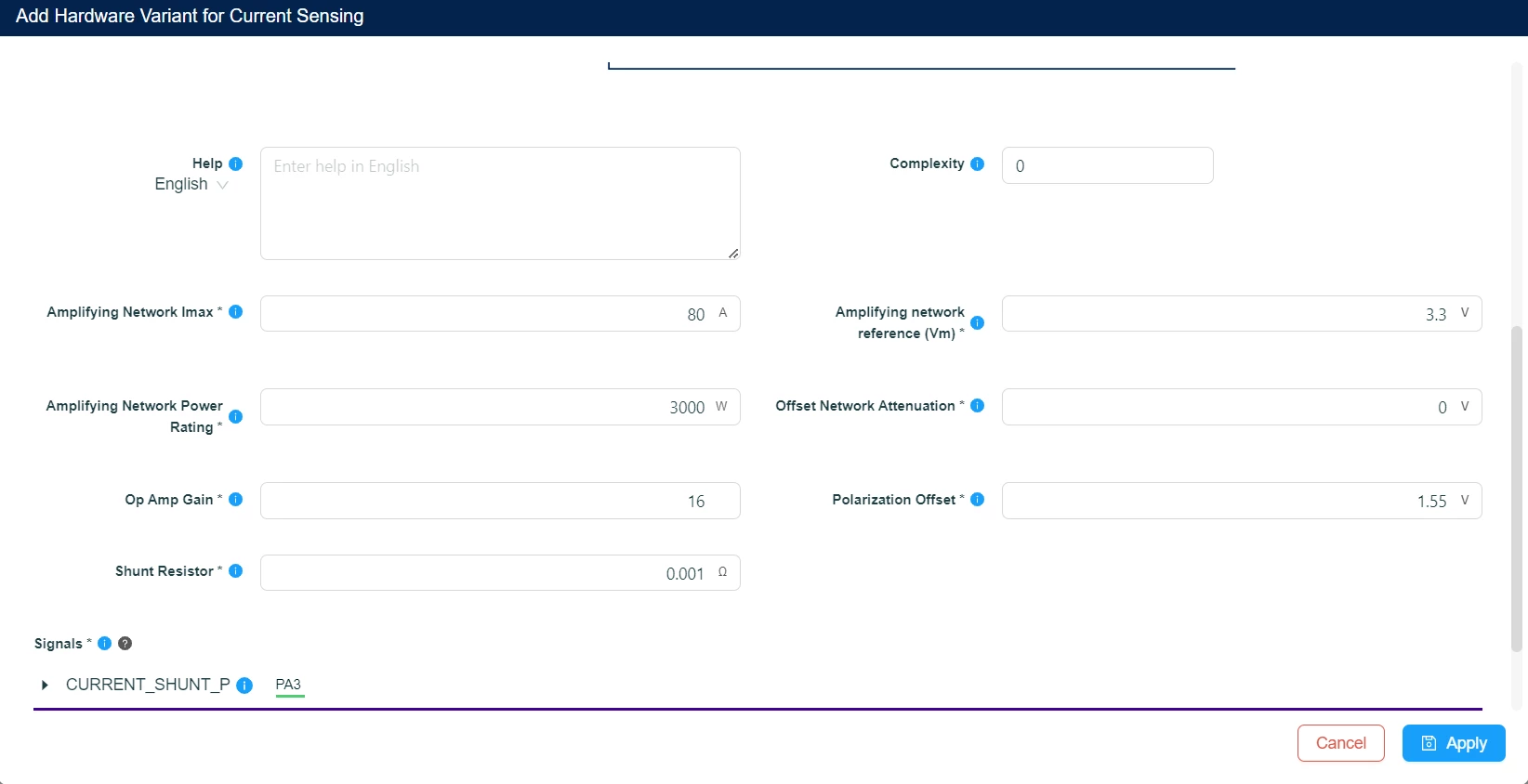Expand the CURRENT_SHUNT_P signal row

tap(45, 685)
